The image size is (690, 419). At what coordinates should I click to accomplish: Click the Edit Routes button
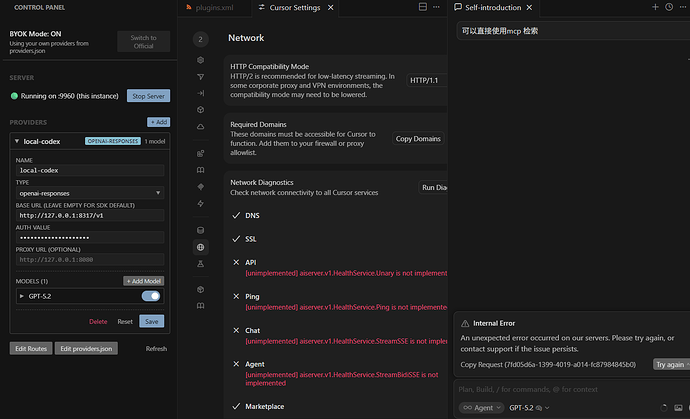pos(31,348)
